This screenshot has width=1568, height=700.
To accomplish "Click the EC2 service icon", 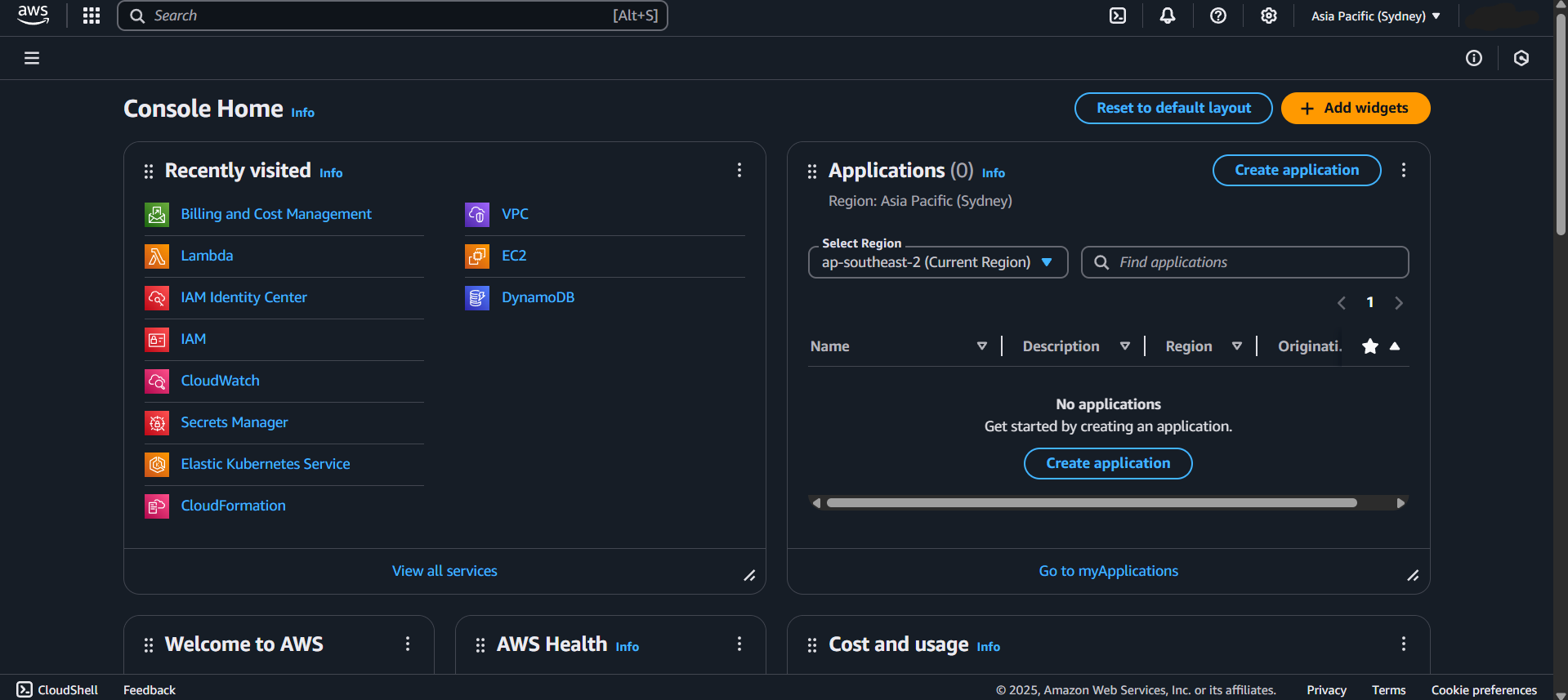I will click(x=477, y=256).
